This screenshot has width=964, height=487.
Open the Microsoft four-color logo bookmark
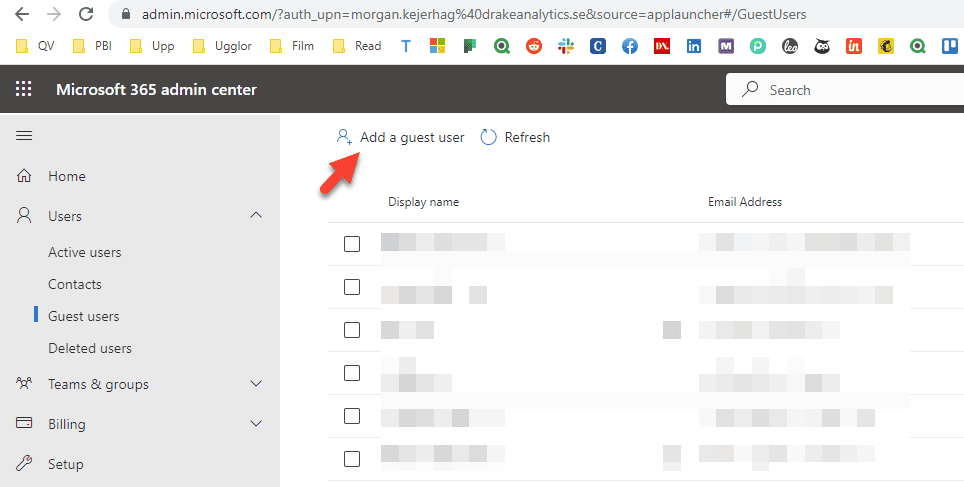(x=437, y=46)
